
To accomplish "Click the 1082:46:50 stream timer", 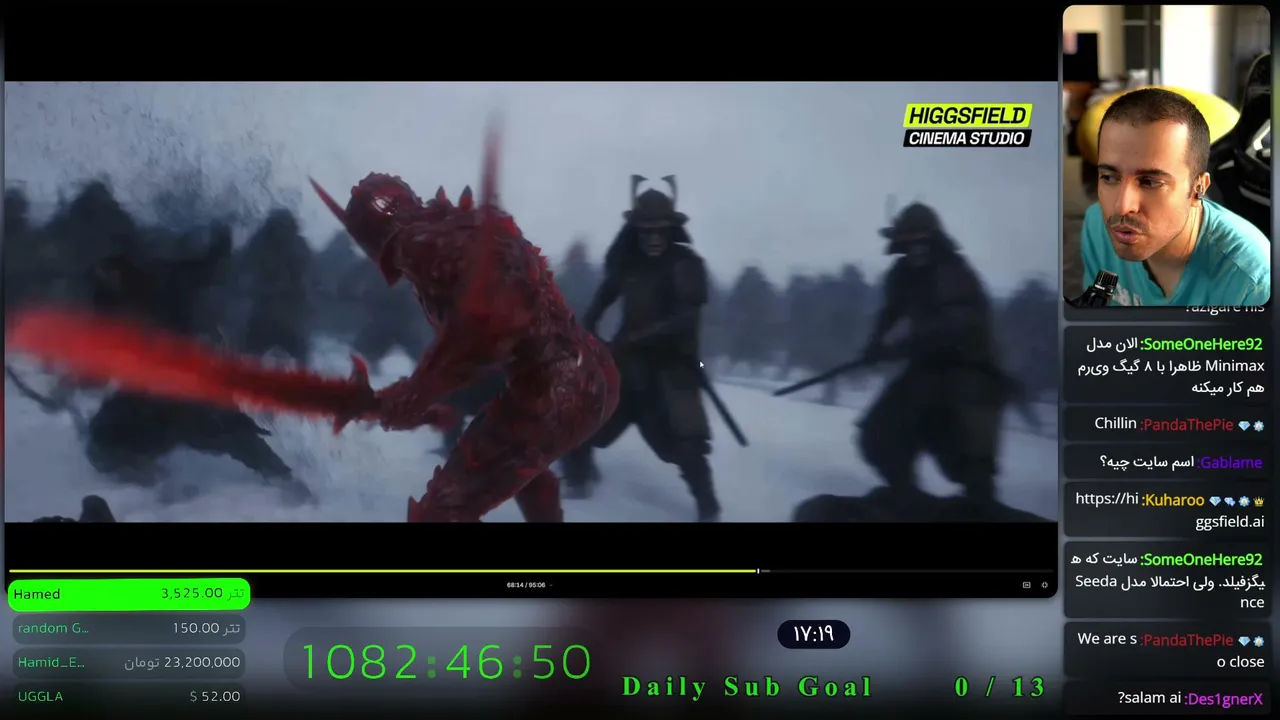I will [446, 662].
